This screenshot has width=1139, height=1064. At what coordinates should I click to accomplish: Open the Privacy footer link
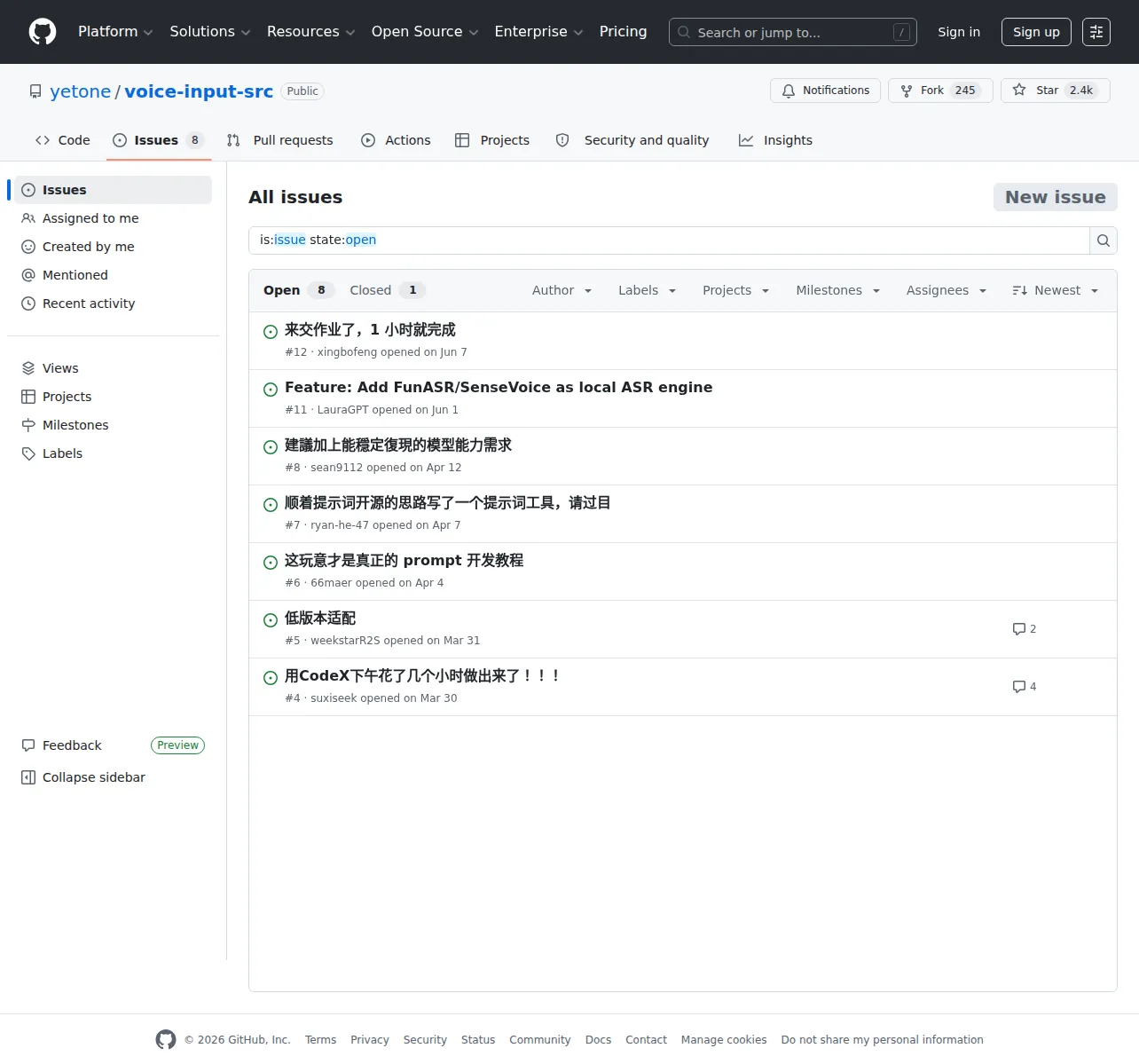[x=370, y=1040]
